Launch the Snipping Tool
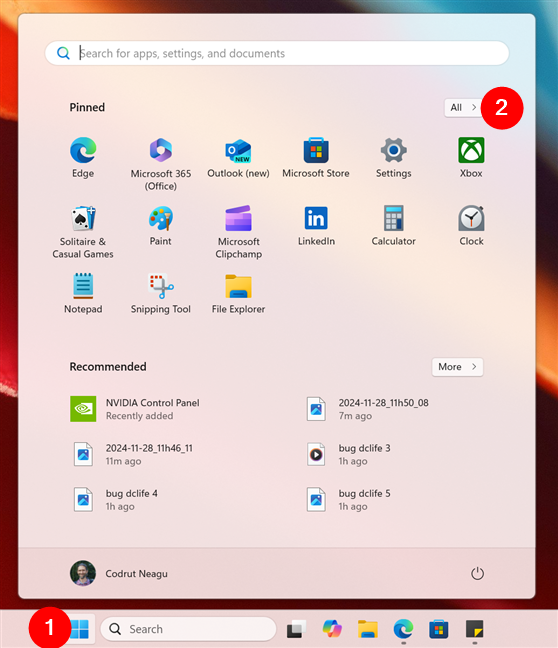The image size is (558, 648). pos(161,293)
